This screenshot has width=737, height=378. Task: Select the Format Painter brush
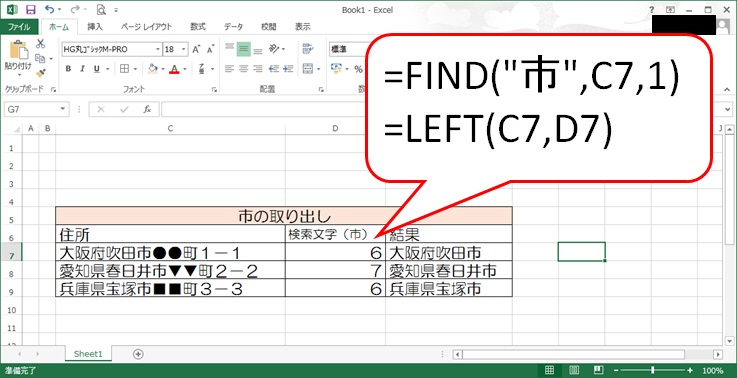(41, 73)
